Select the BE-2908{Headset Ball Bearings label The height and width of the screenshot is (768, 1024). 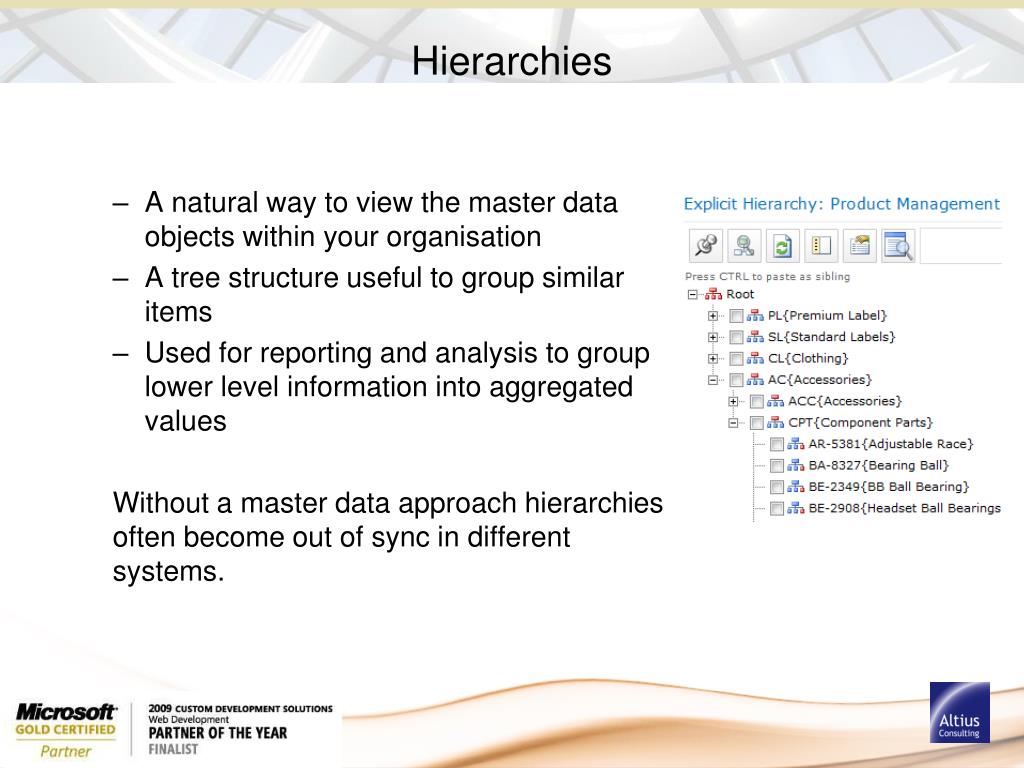tap(904, 509)
